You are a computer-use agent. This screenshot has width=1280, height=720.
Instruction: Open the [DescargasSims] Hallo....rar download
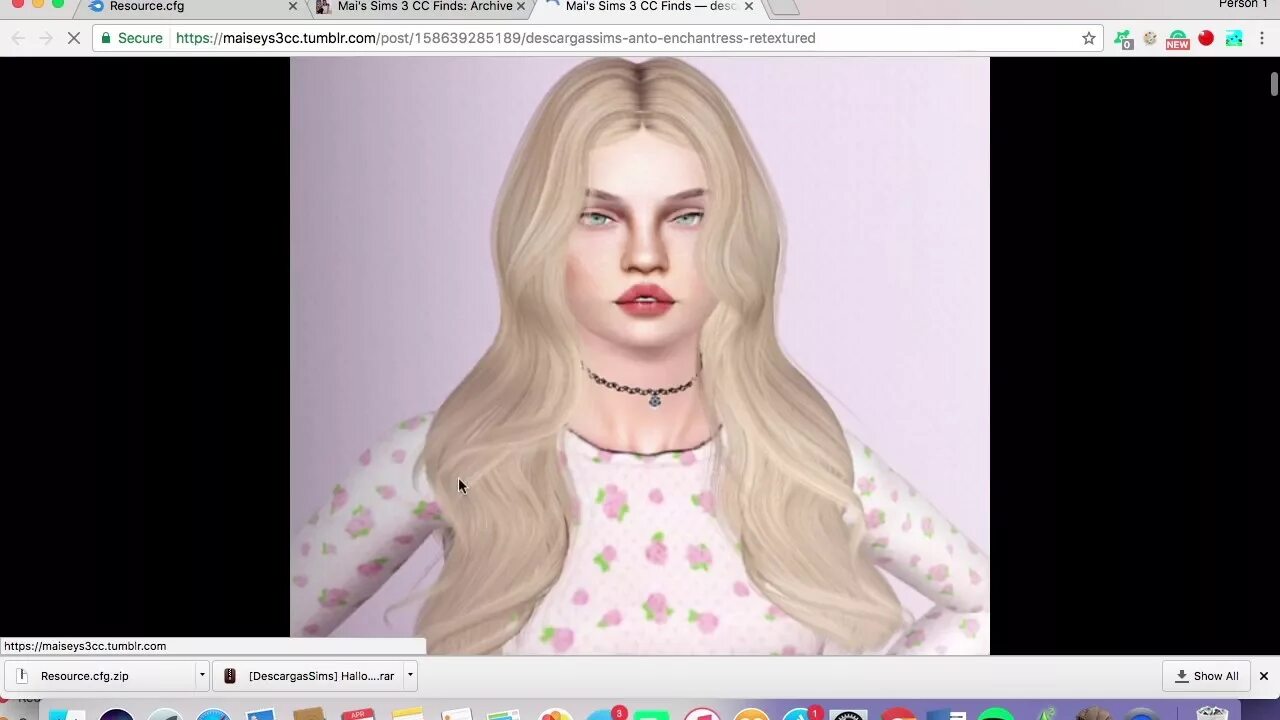(x=307, y=676)
